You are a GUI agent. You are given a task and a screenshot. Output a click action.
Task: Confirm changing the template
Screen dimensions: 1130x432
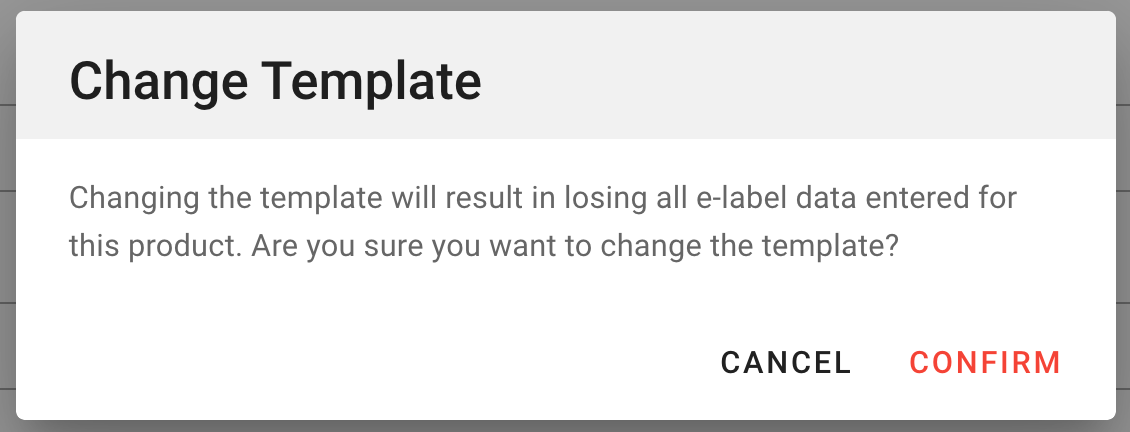point(985,362)
